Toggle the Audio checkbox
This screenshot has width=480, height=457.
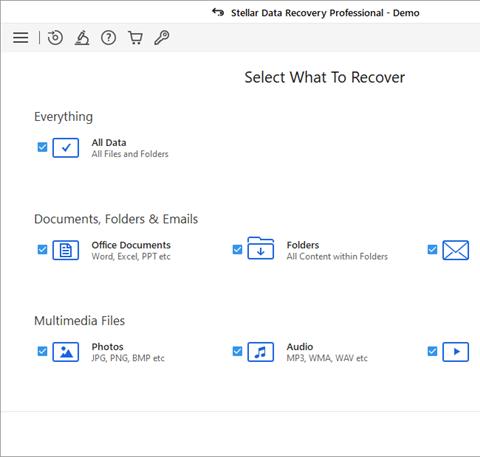point(237,351)
